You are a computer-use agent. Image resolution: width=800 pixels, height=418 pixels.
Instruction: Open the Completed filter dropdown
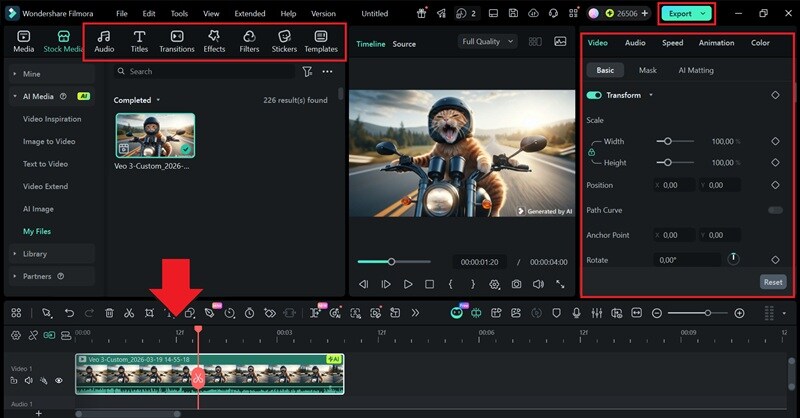tap(158, 100)
